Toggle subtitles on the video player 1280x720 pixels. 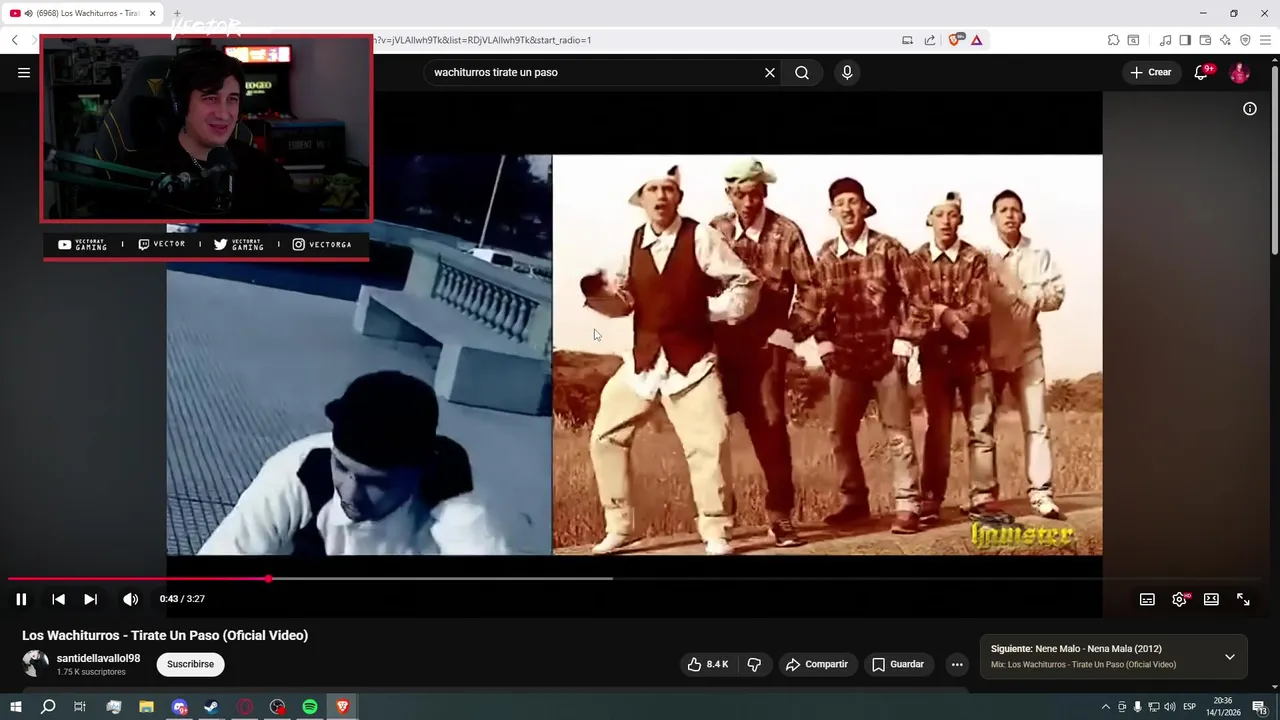click(1147, 599)
